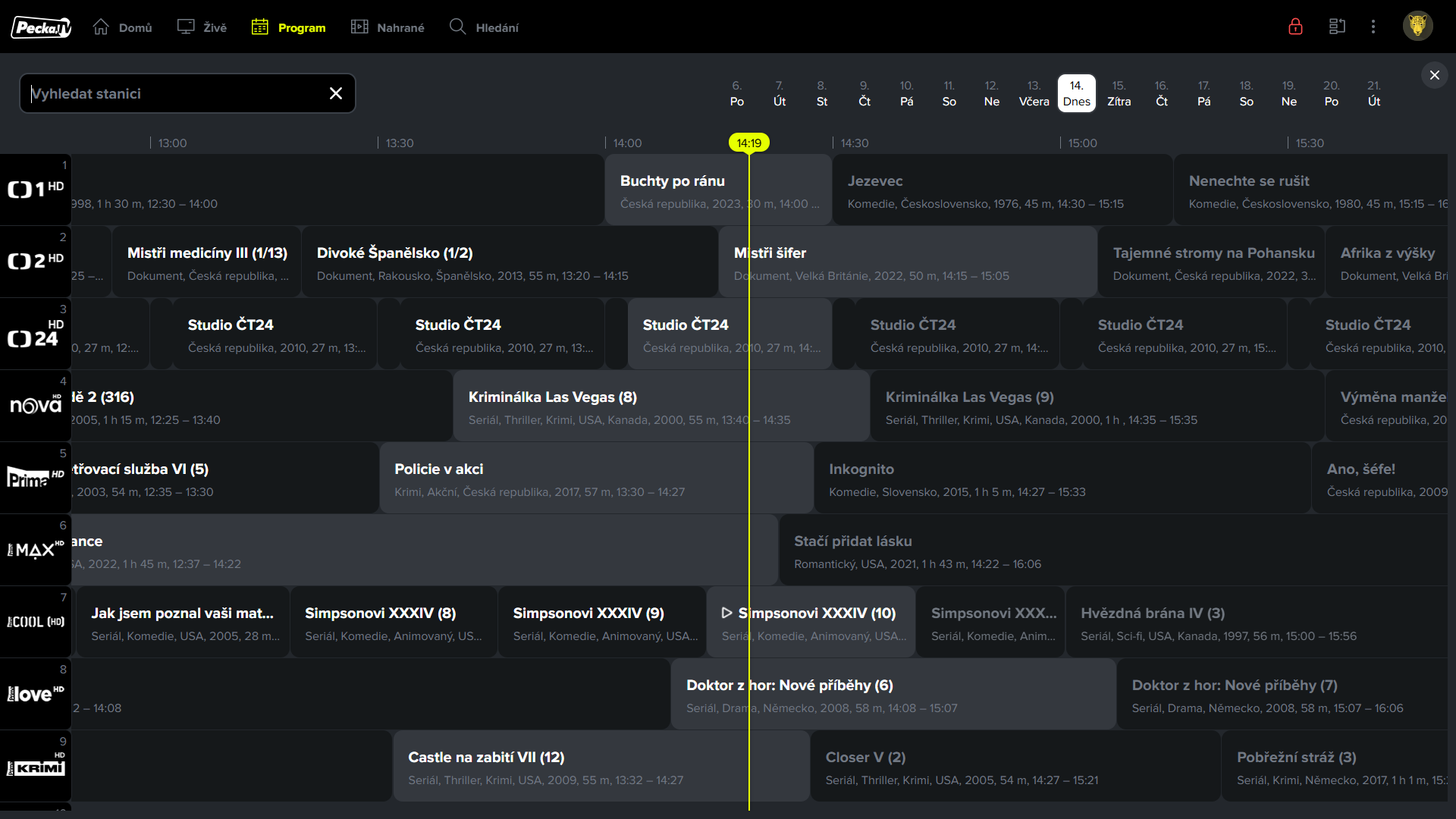Screen dimensions: 1456x819
Task: Open Jezevec programme on ČT1
Action: (x=1003, y=190)
